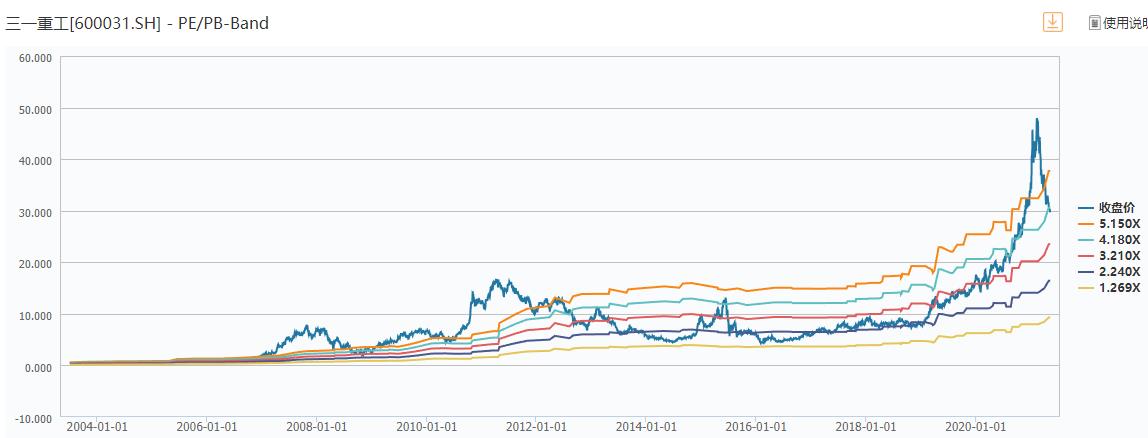Click the 0.000 y-axis label
This screenshot has width=1148, height=438.
(38, 366)
